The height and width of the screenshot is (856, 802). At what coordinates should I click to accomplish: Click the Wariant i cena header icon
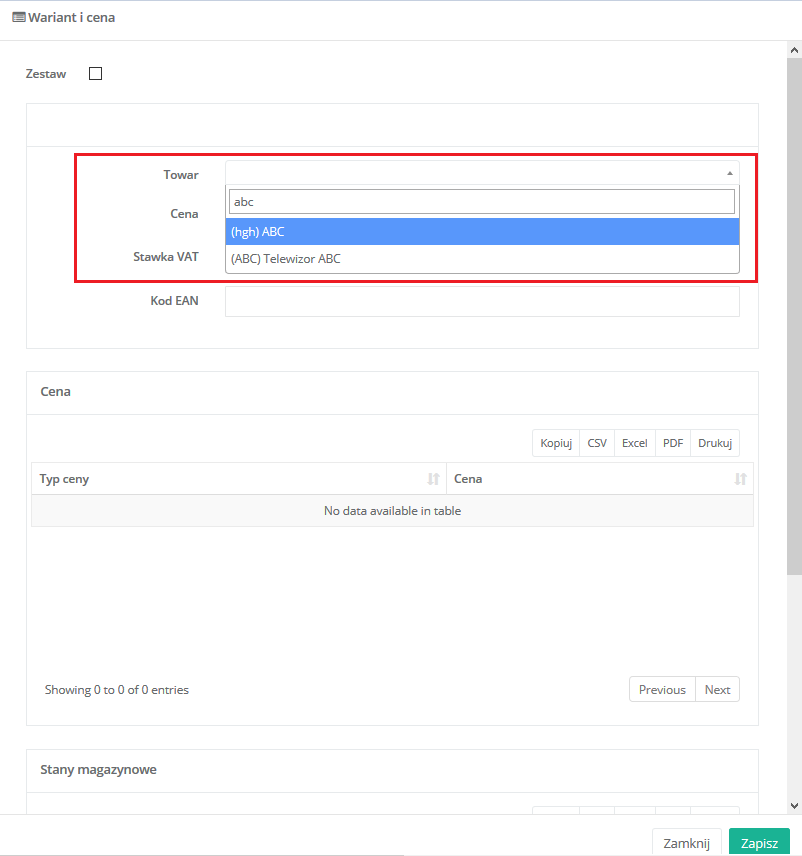[x=18, y=17]
